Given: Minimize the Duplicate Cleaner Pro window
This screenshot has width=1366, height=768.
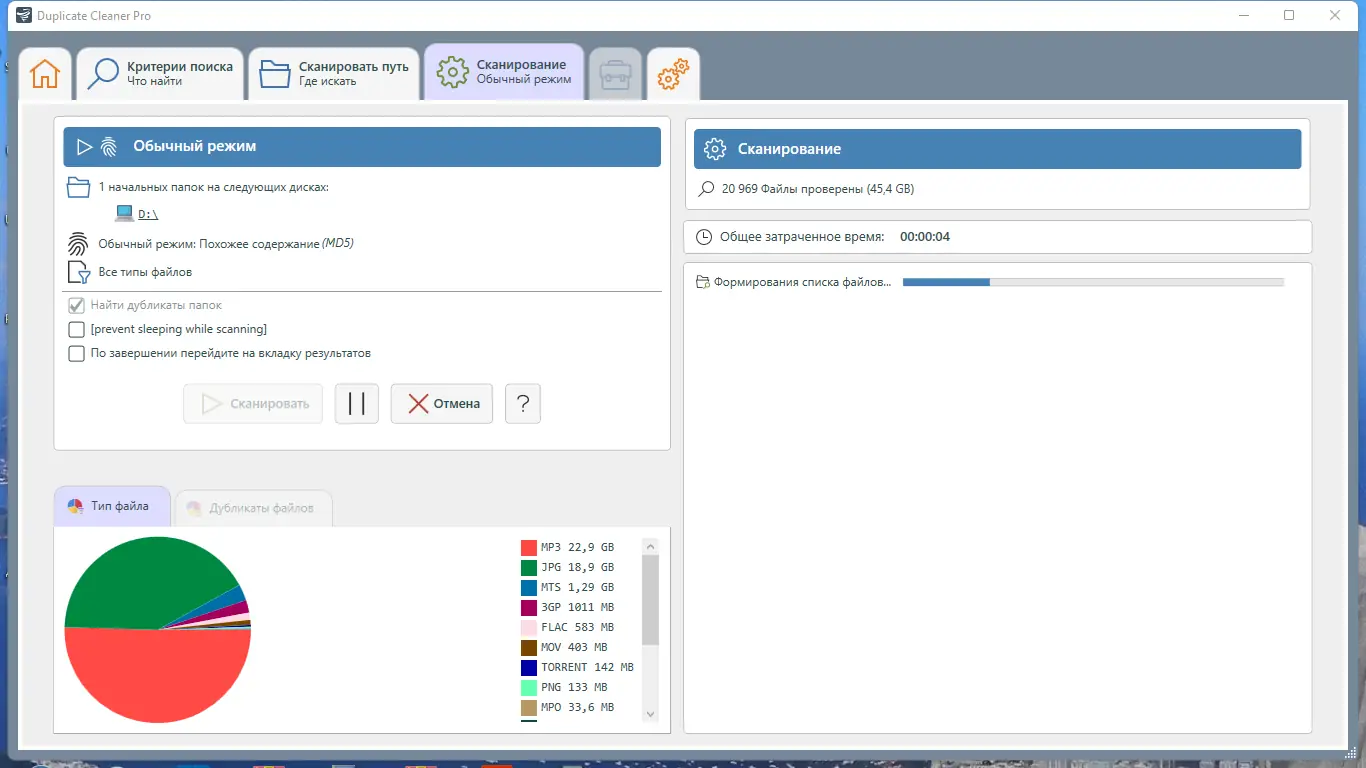Looking at the screenshot, I should tap(1243, 15).
